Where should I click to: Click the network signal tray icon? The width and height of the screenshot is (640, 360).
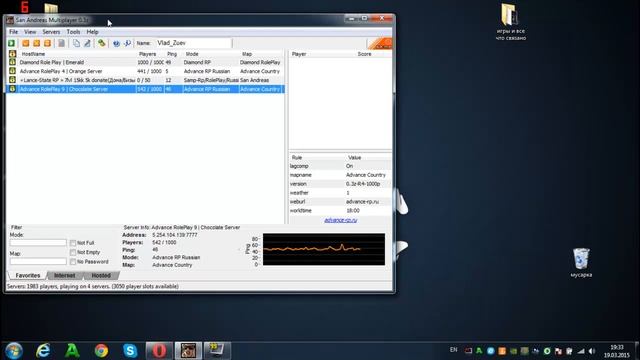tap(581, 351)
